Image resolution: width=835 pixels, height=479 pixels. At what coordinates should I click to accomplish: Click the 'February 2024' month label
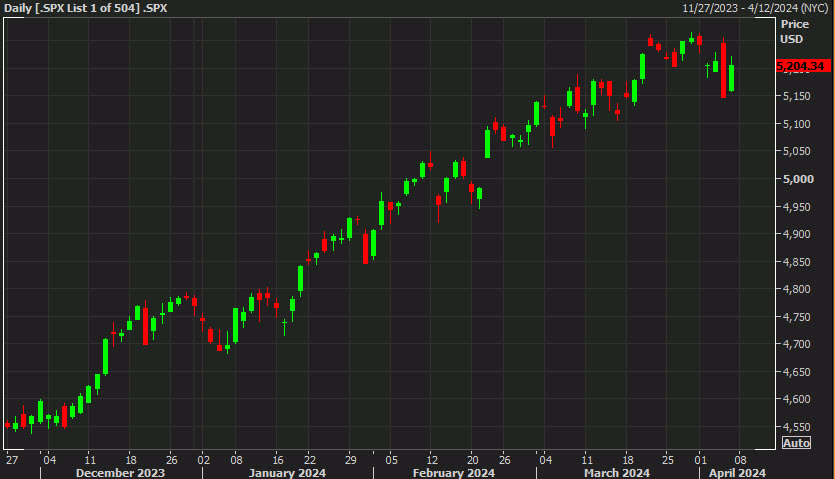click(x=454, y=473)
